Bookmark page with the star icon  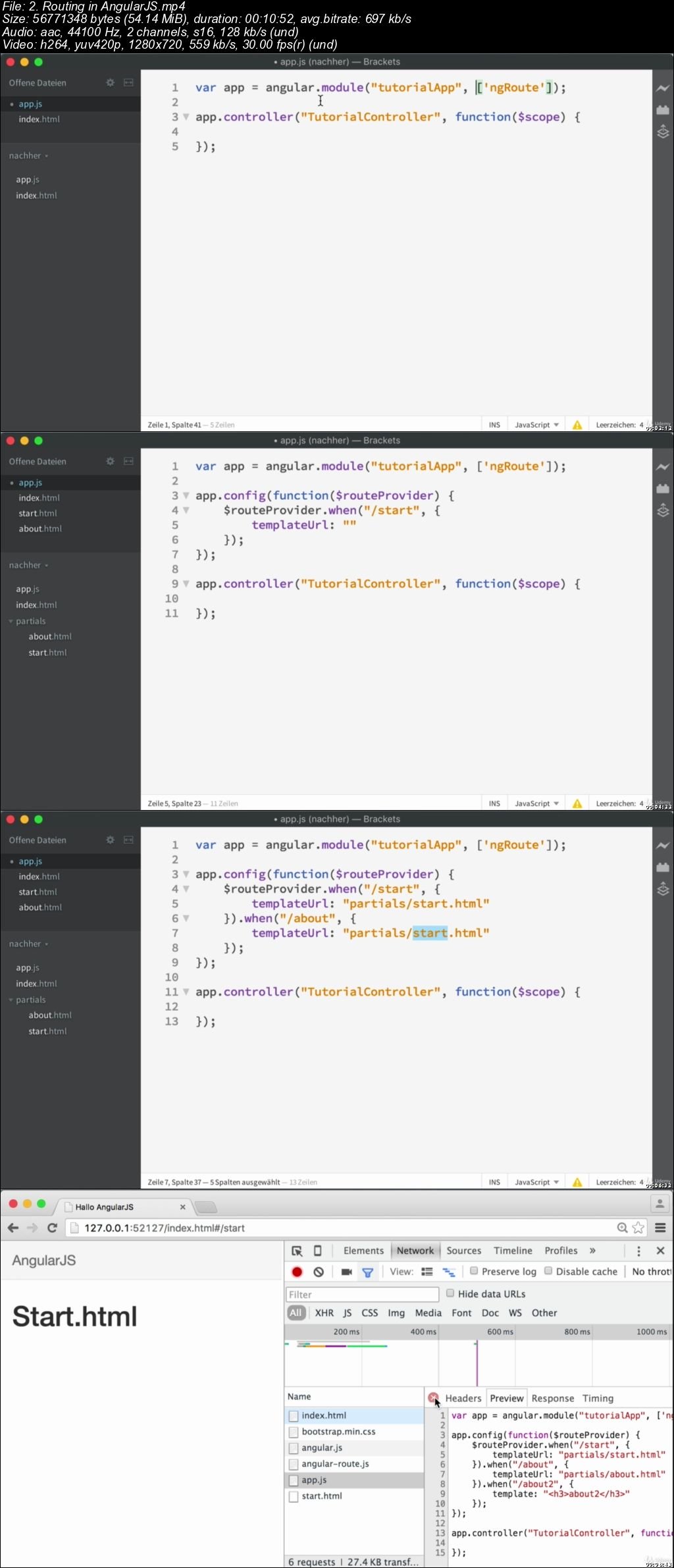(638, 1228)
